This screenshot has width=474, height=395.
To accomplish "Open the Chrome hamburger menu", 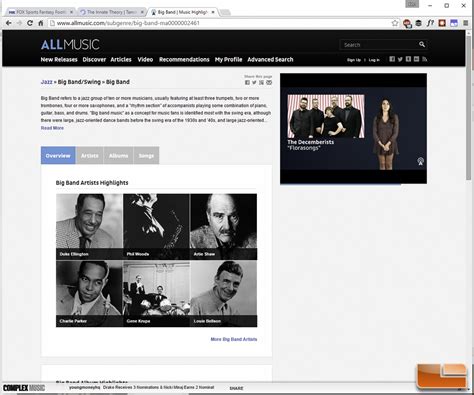I will coord(466,23).
